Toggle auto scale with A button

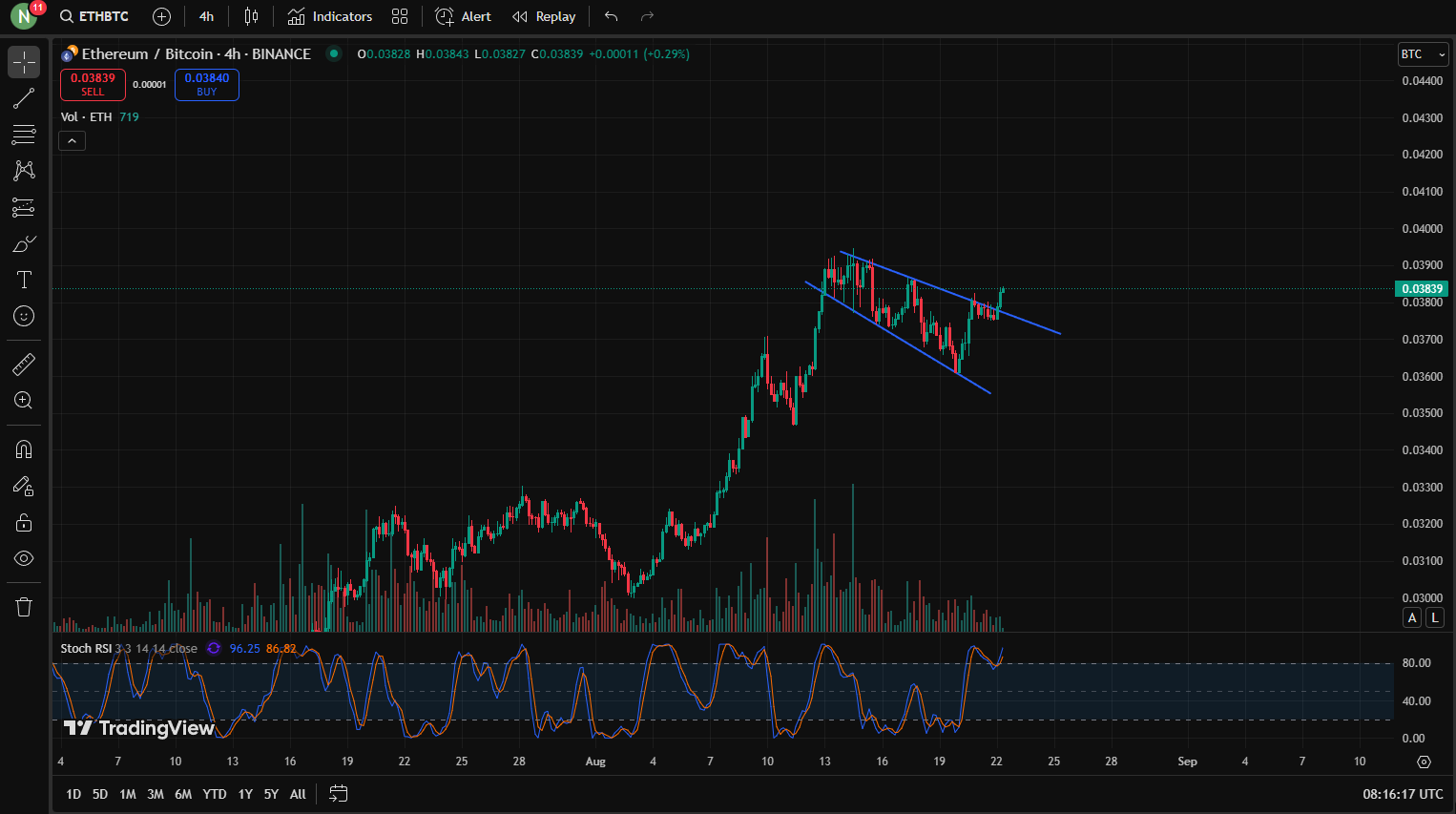1412,617
